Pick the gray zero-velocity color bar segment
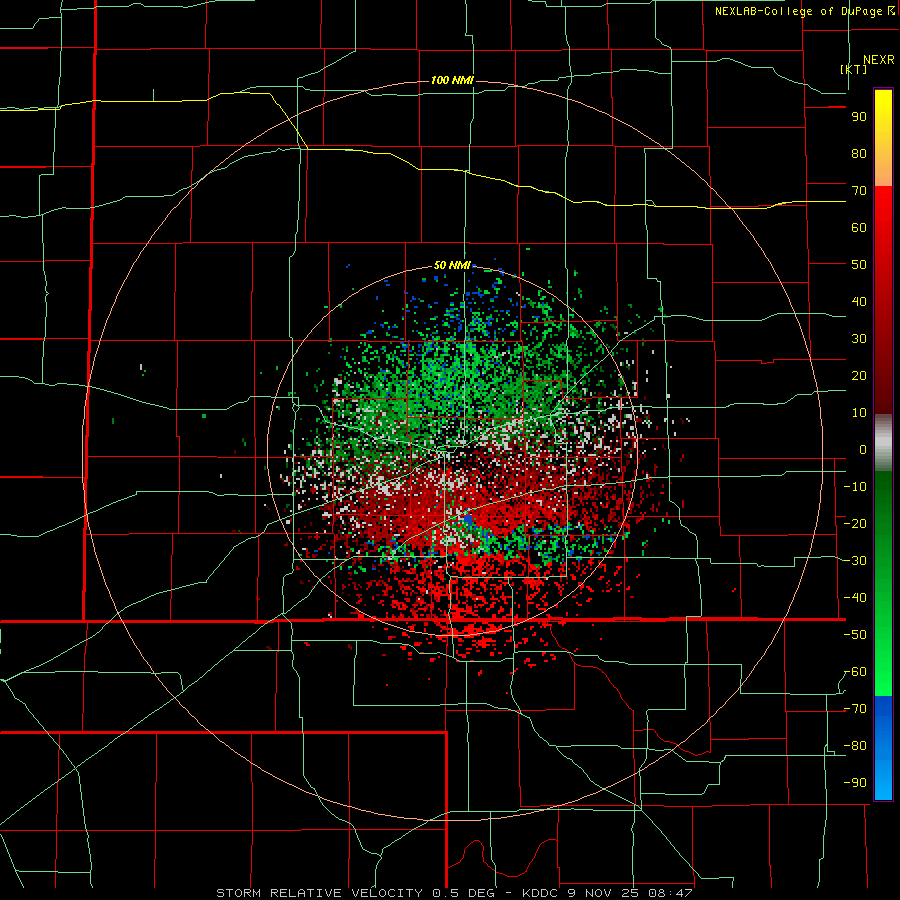This screenshot has height=900, width=900. click(883, 443)
